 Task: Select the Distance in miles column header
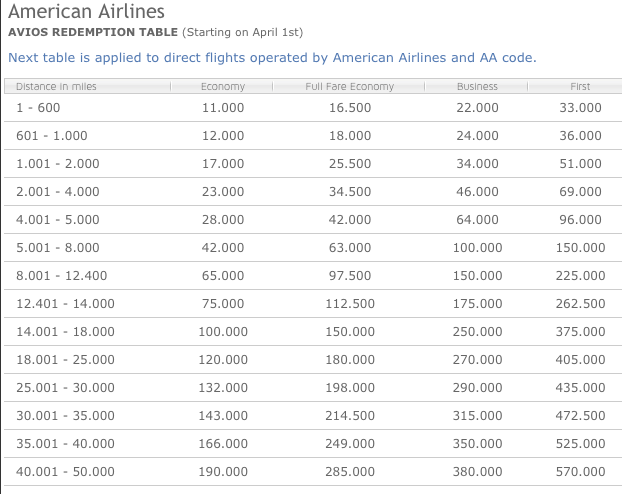pos(57,87)
